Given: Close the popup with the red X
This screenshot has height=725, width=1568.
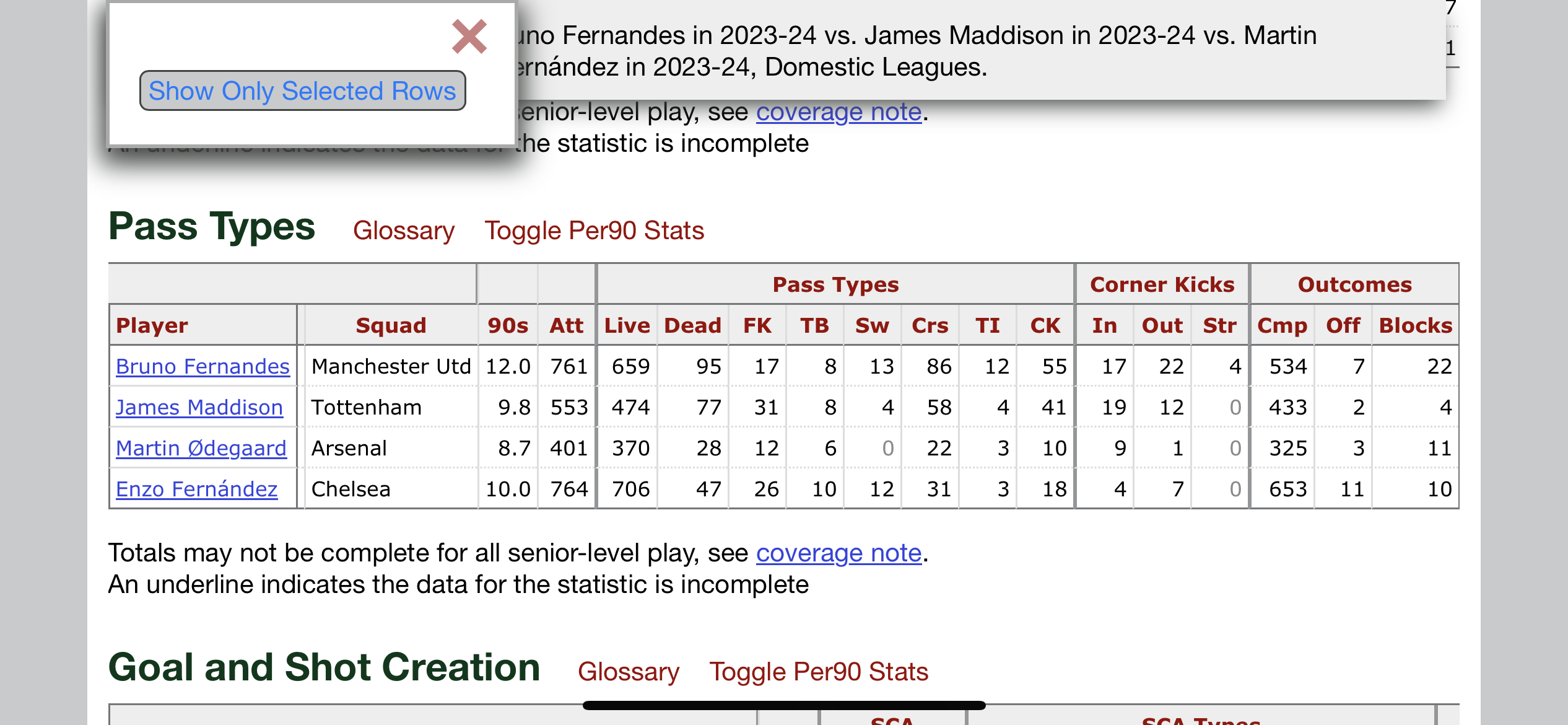Looking at the screenshot, I should tap(469, 37).
